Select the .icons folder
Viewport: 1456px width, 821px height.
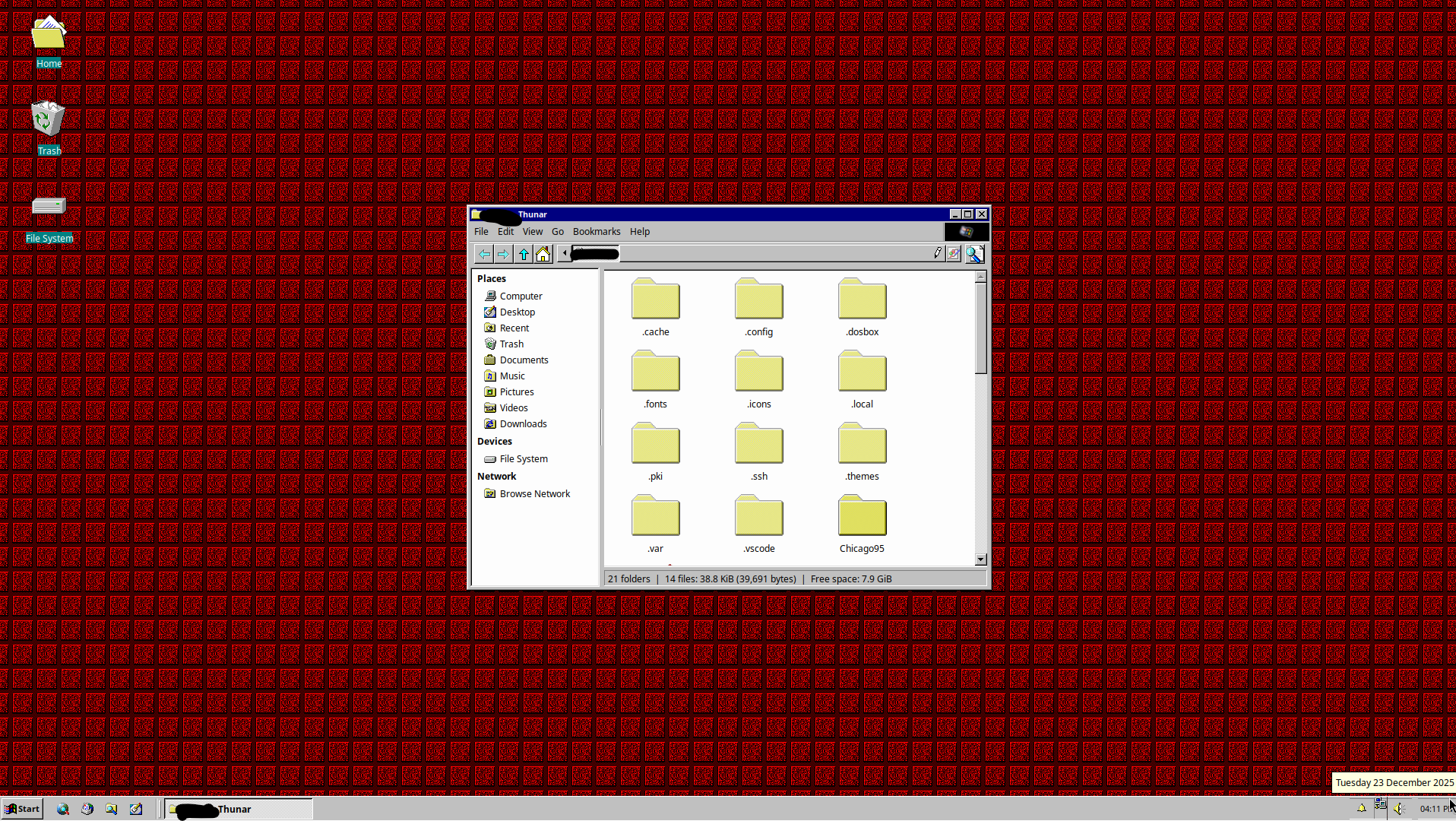[x=759, y=380]
